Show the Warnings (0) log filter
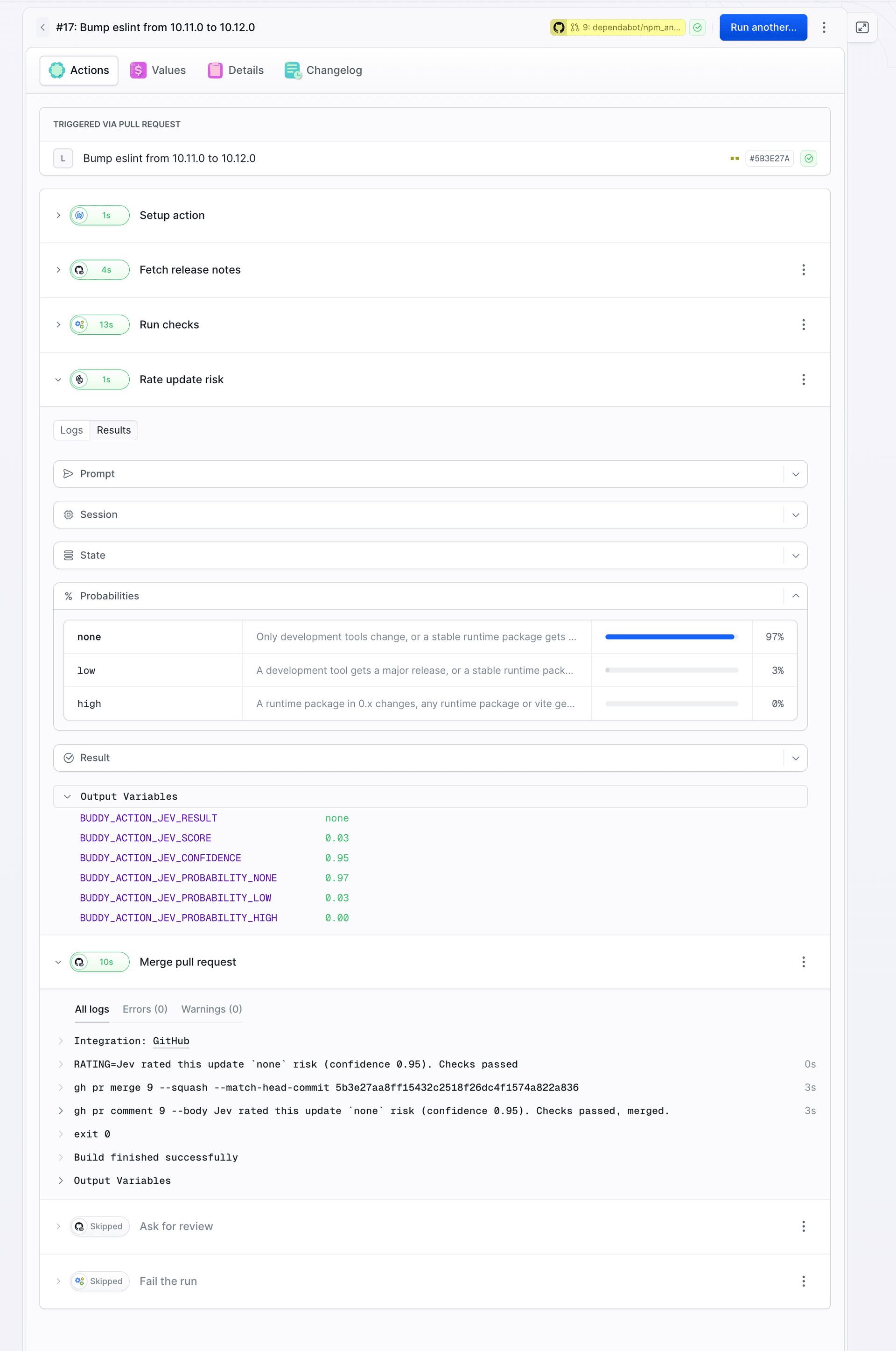 point(211,1009)
